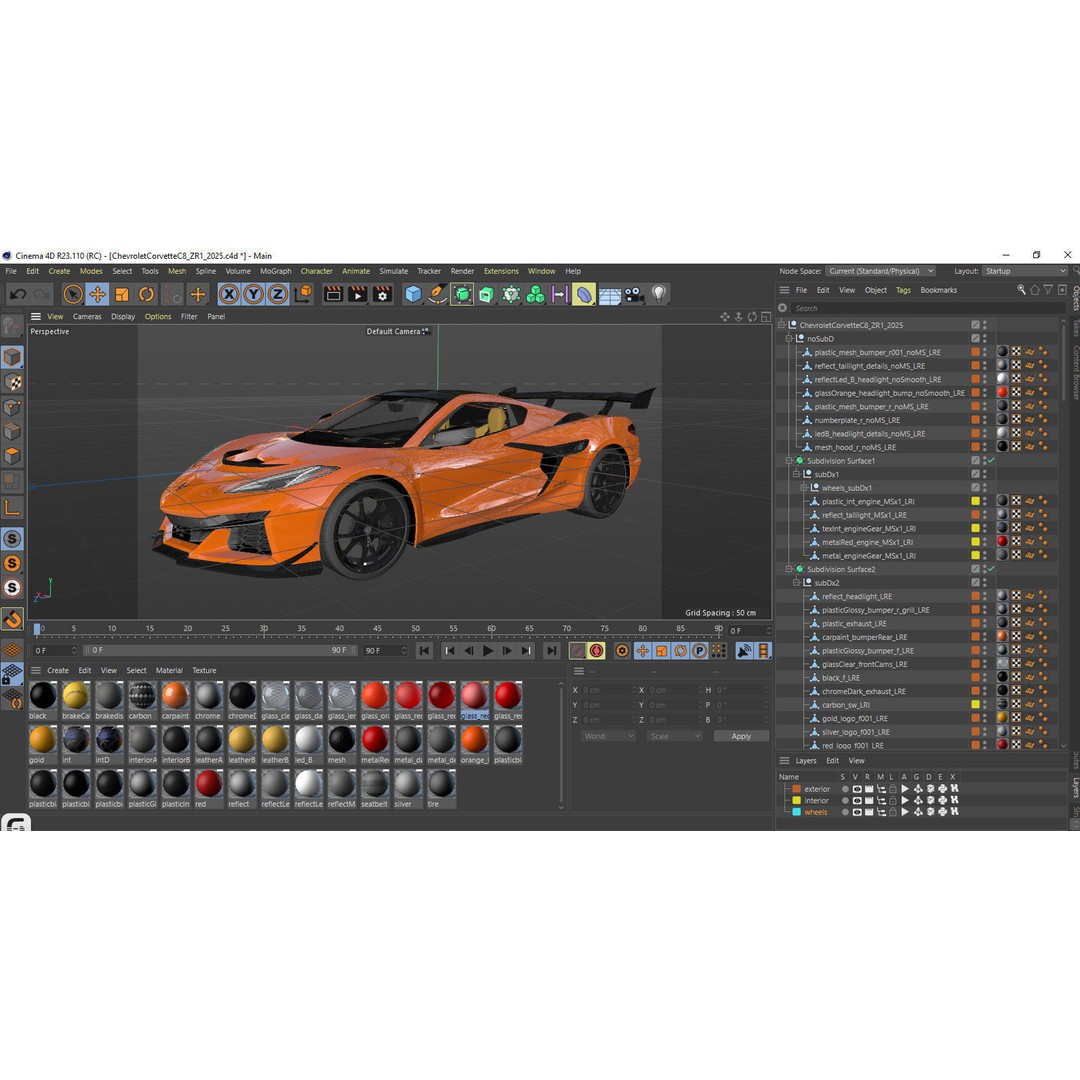Toggle Subdivision Surface1 enable checkmark

[x=992, y=461]
